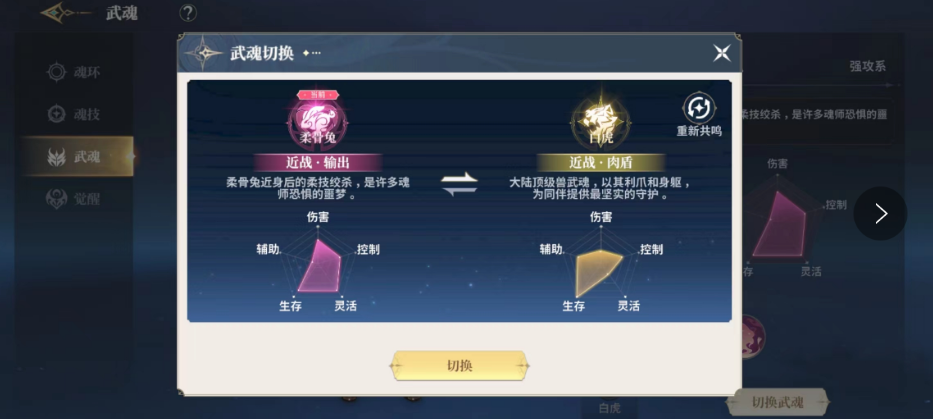Close the 武魂切换 dialog

coord(722,53)
